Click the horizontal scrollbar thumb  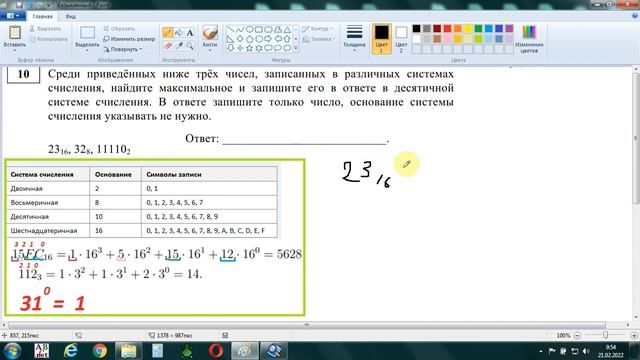tap(307, 325)
